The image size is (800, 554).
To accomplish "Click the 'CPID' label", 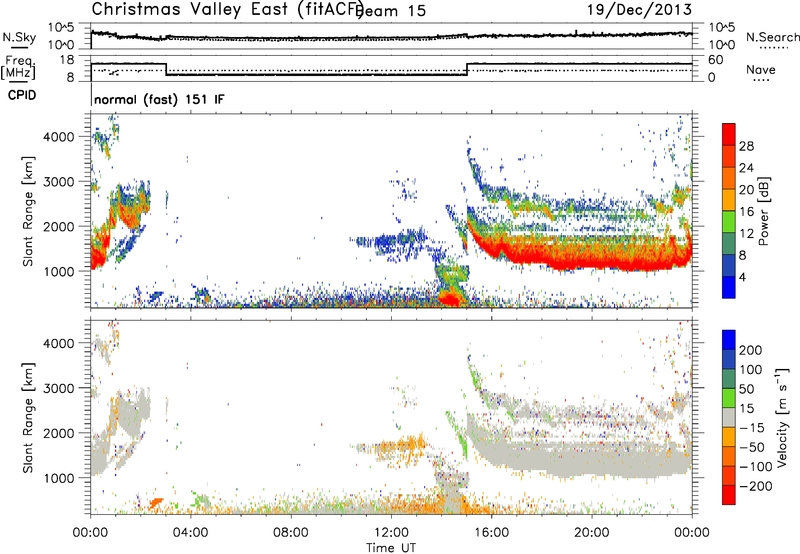I will click(22, 95).
